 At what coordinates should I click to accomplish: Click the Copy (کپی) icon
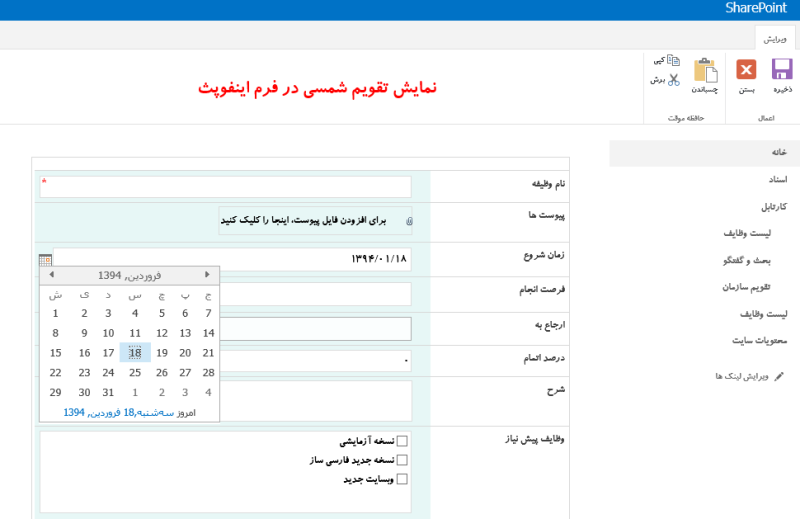tap(673, 60)
